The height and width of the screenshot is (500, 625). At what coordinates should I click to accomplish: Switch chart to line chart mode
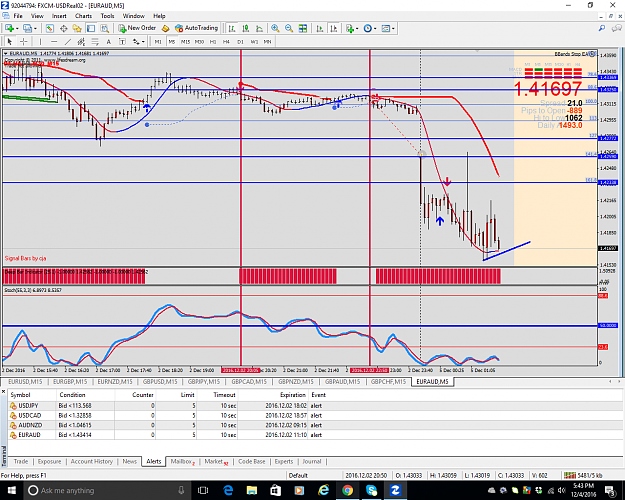(259, 28)
